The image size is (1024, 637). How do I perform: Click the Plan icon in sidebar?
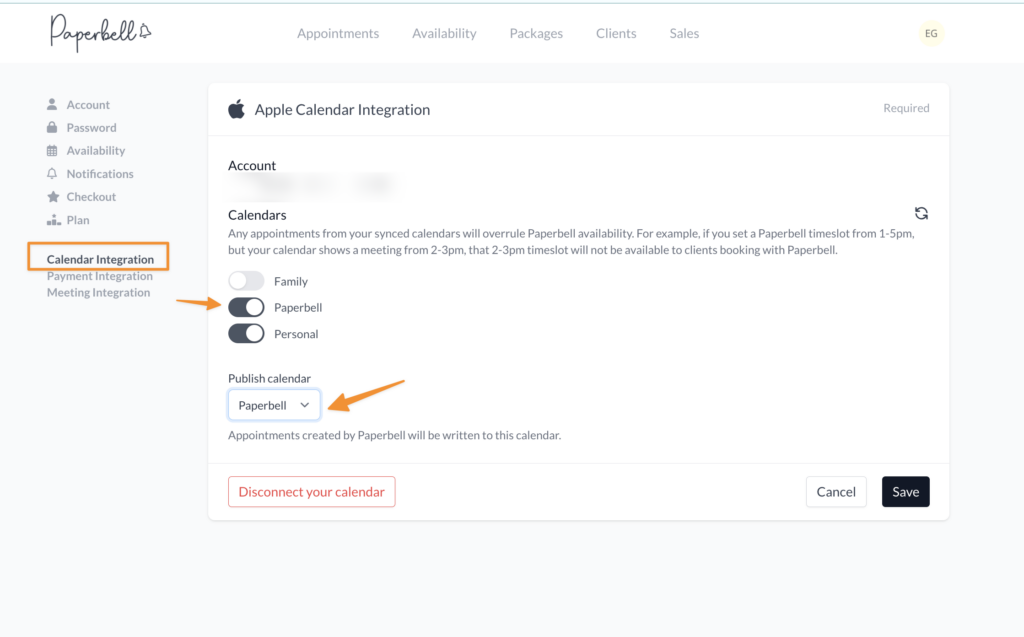[x=52, y=220]
